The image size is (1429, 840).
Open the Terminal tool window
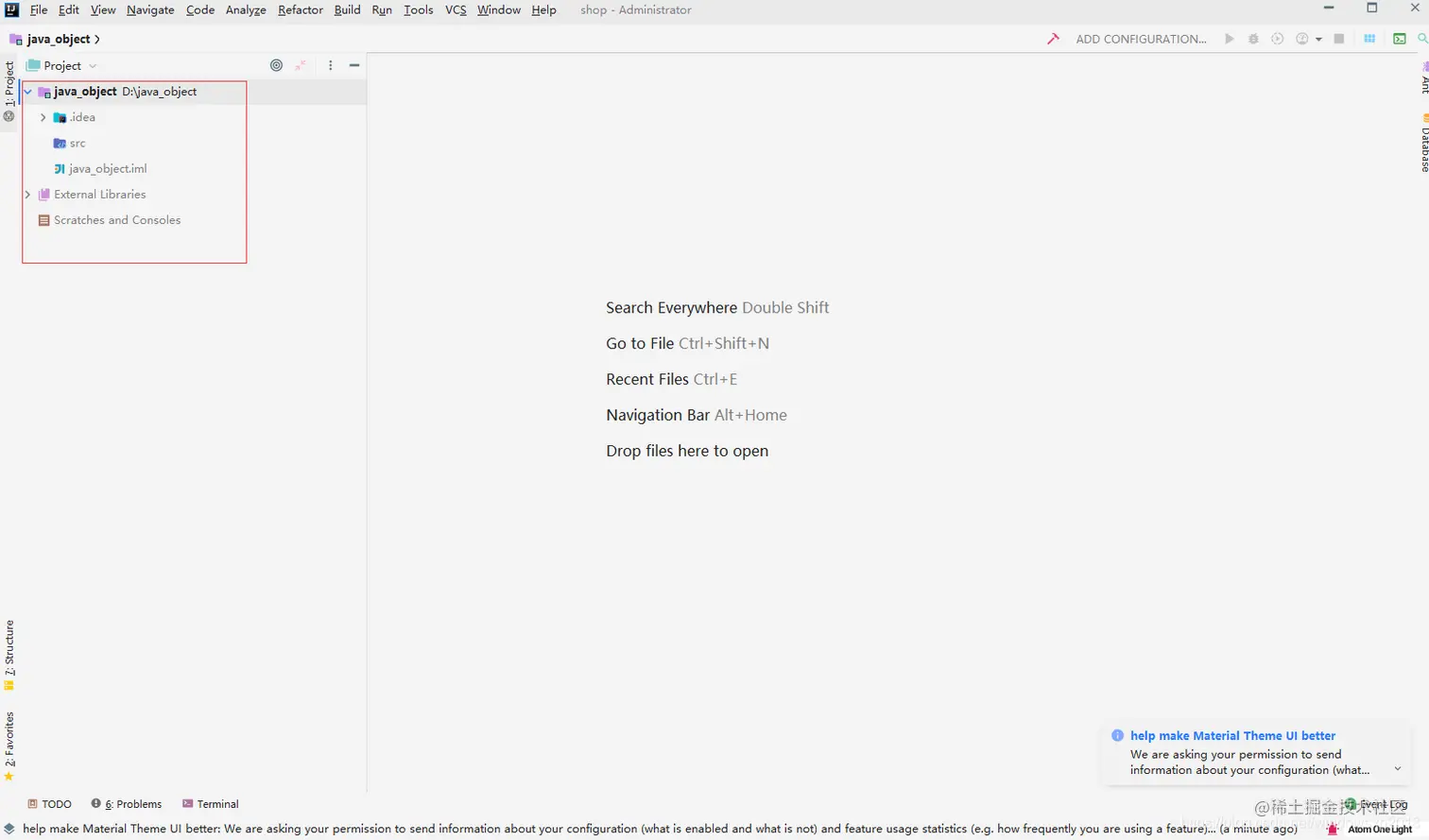[210, 804]
